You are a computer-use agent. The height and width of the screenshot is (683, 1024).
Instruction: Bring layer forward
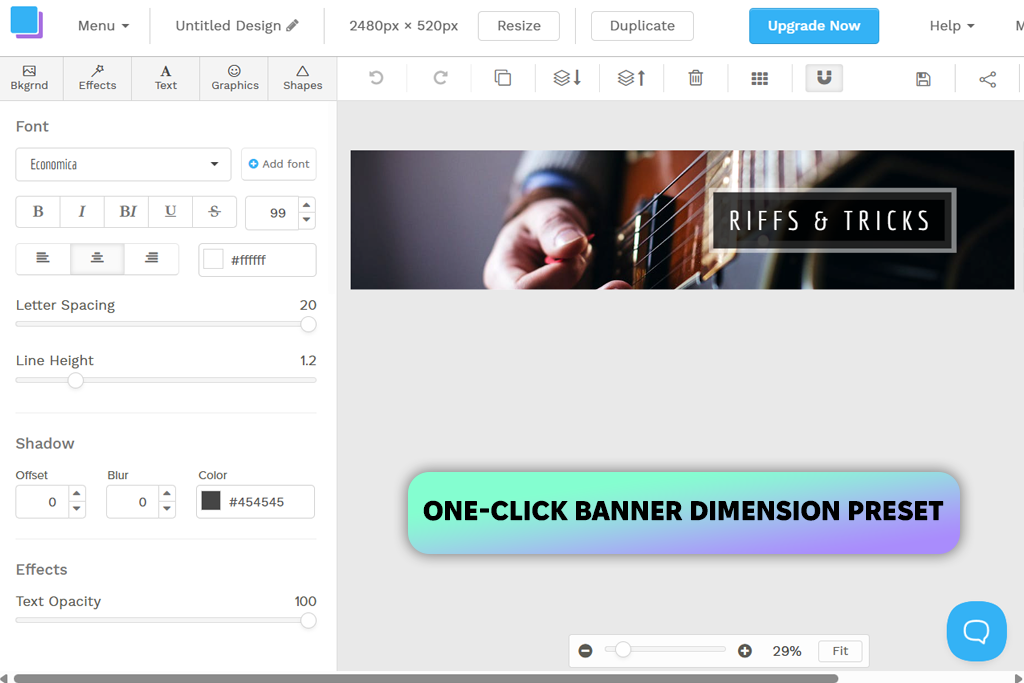pos(631,78)
